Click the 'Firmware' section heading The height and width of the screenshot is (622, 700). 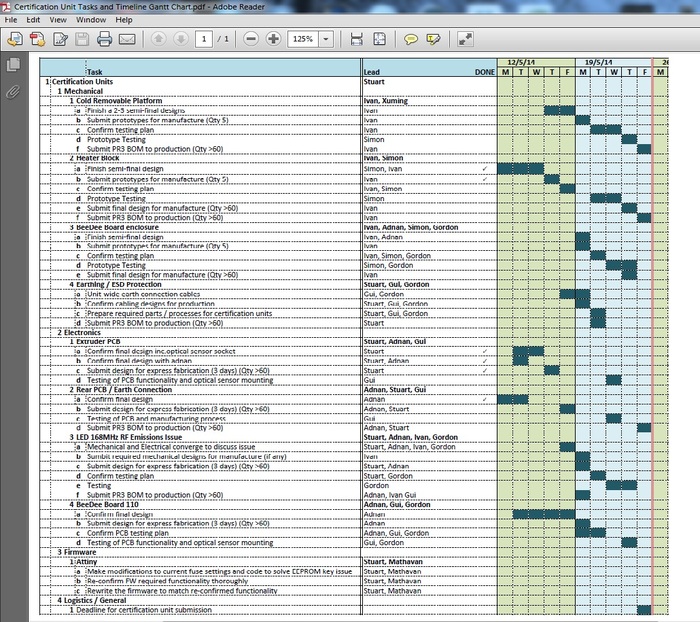pos(80,552)
